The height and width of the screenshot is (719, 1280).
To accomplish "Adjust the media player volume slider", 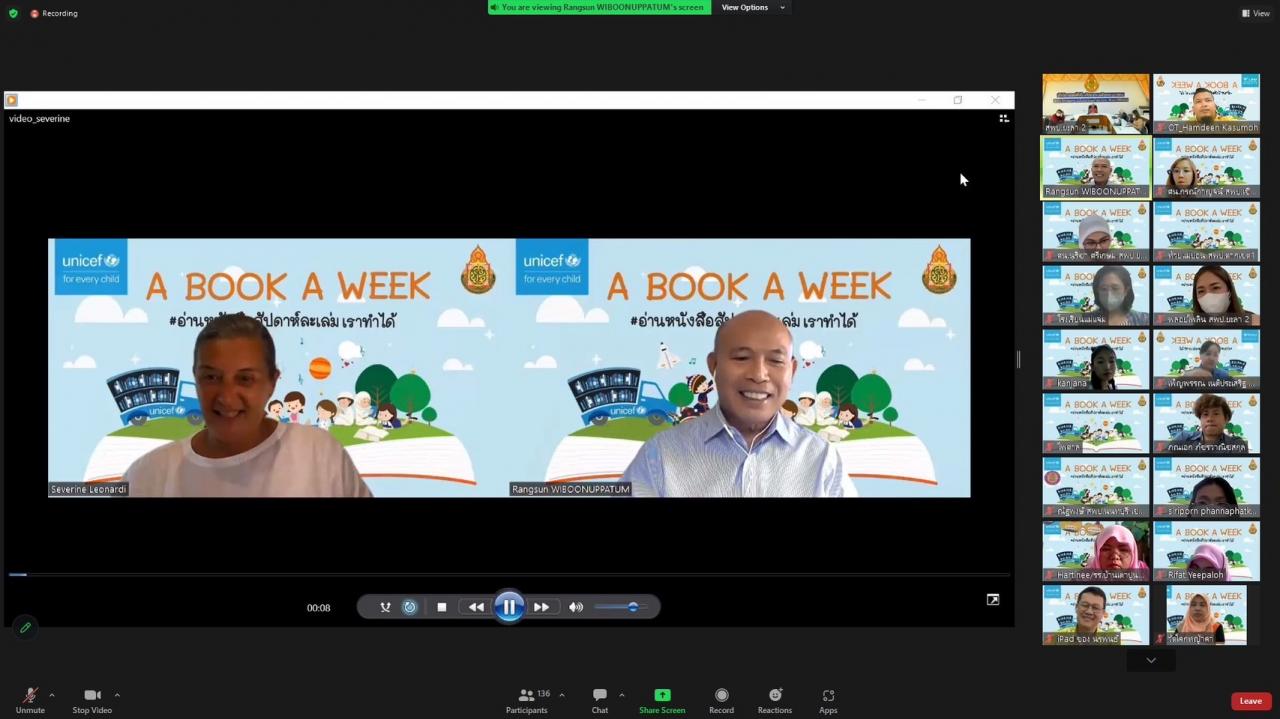I will click(x=620, y=607).
